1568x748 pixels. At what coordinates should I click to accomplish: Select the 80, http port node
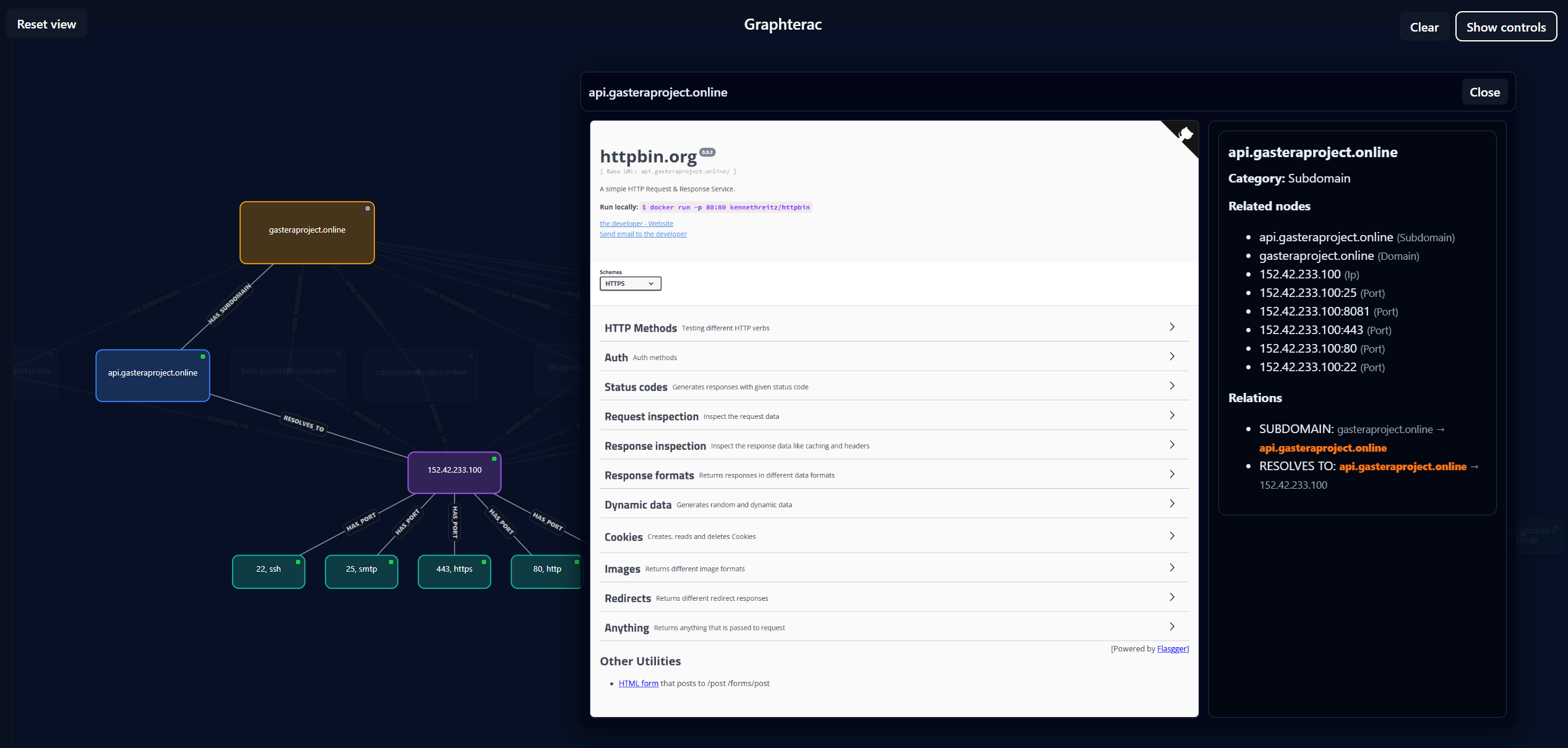546,569
